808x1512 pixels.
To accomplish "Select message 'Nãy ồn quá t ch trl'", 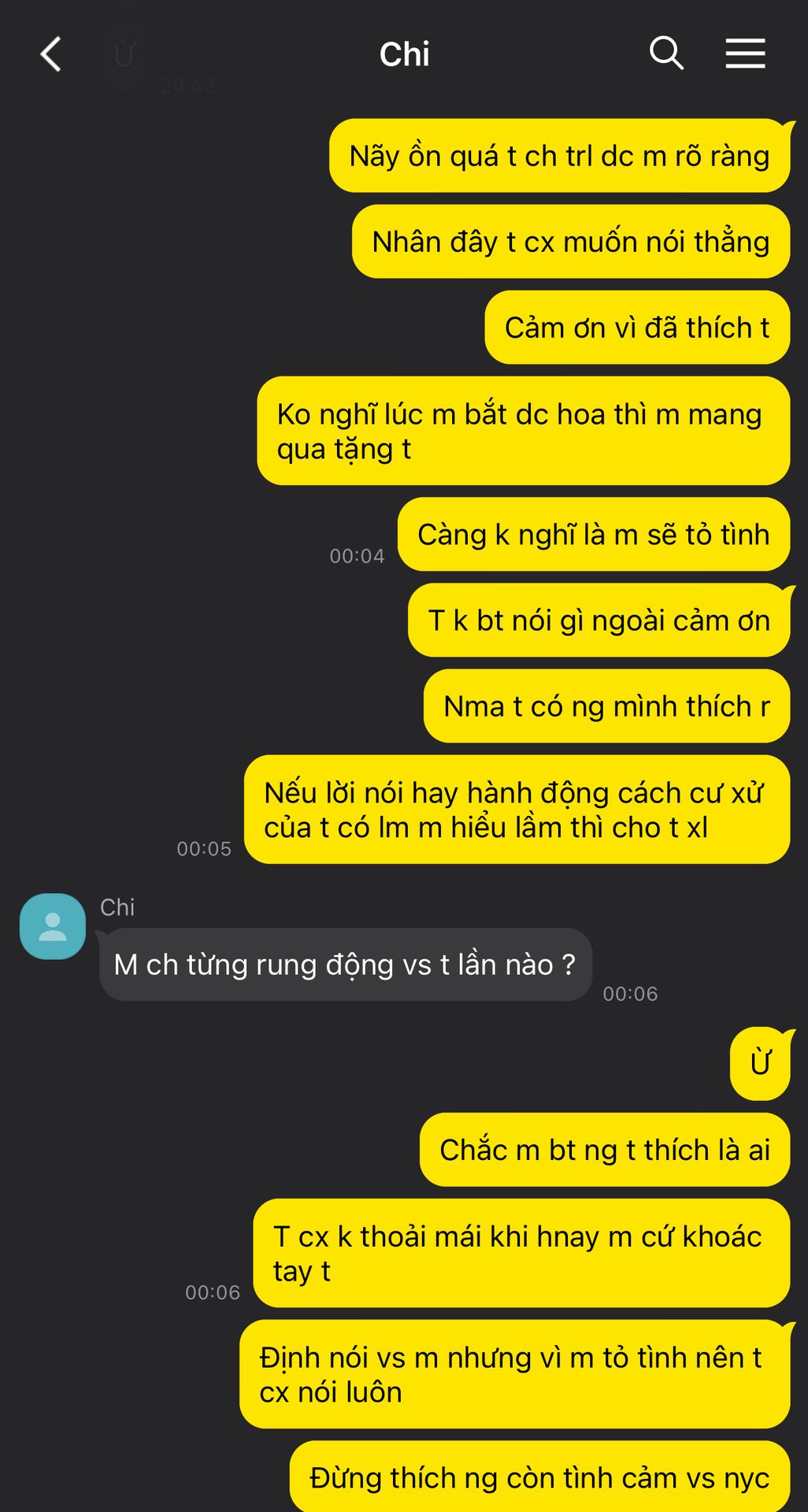I will (x=559, y=156).
